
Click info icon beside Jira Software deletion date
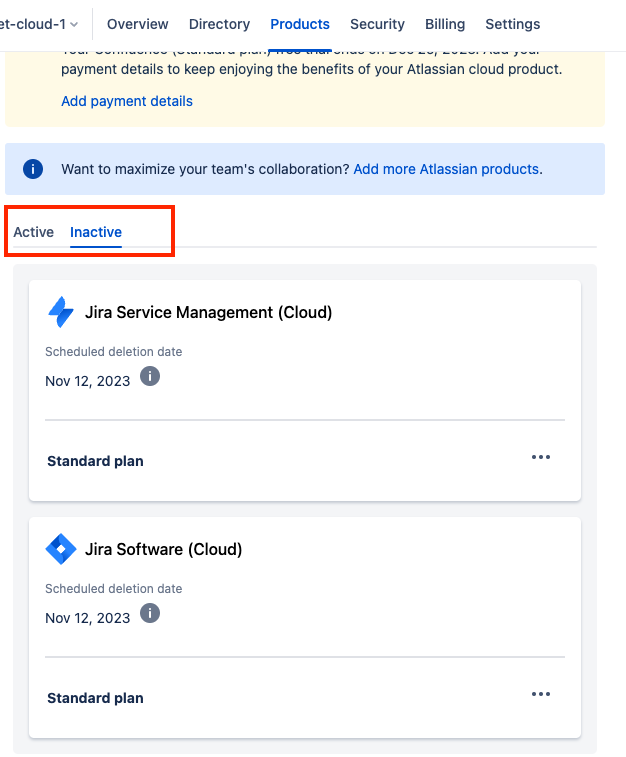point(150,613)
